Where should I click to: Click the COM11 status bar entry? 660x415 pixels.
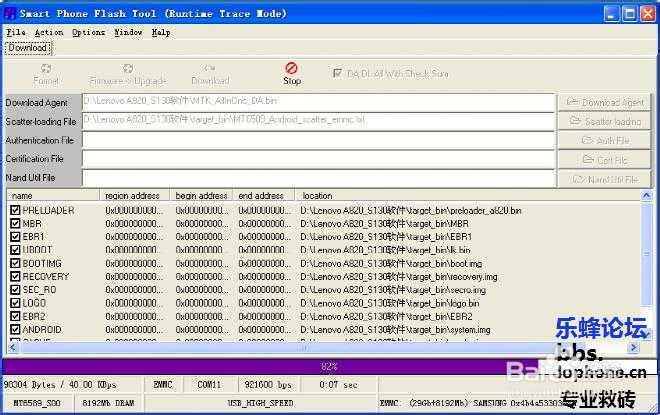(x=209, y=385)
